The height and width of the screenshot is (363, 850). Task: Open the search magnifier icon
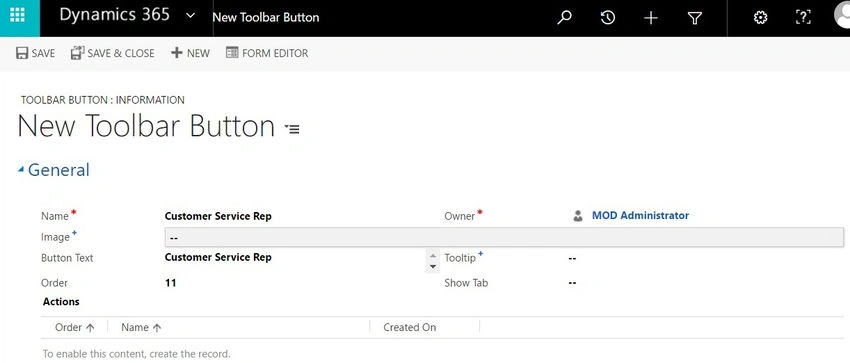(564, 18)
